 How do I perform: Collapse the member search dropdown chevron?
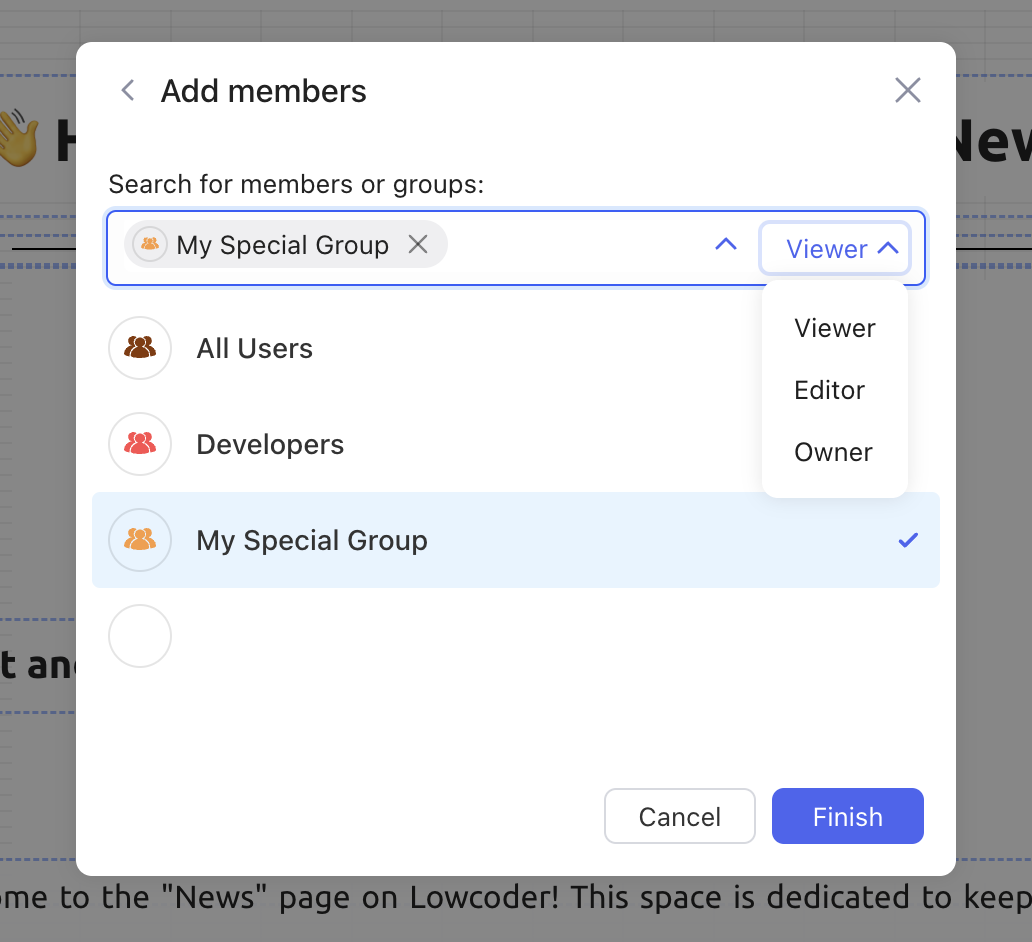pos(726,245)
